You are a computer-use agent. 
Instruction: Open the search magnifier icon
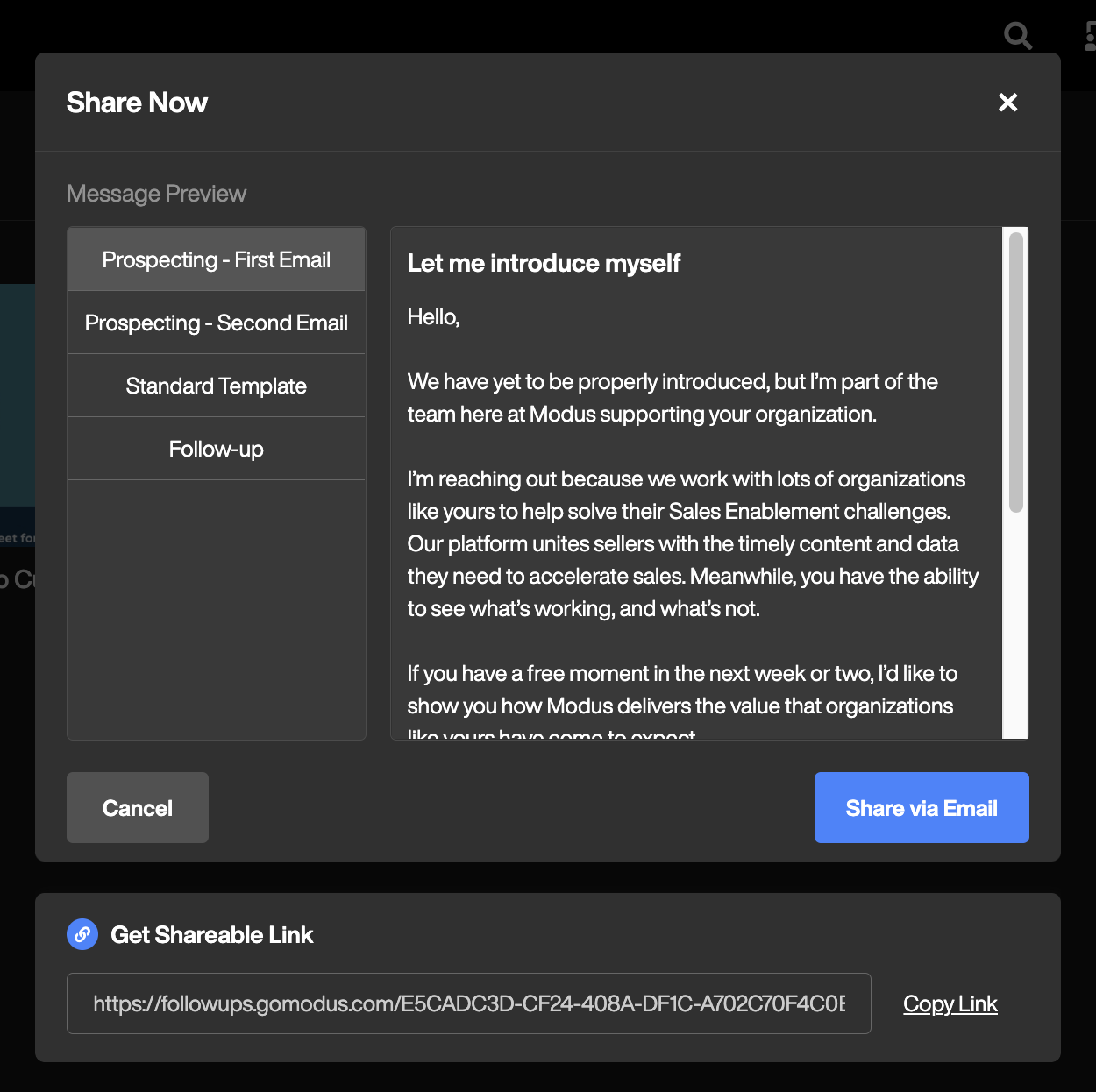1018,36
